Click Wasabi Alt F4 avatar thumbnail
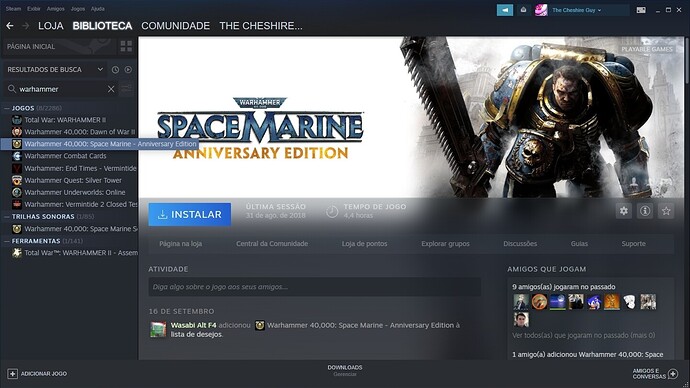The height and width of the screenshot is (388, 690). point(158,329)
